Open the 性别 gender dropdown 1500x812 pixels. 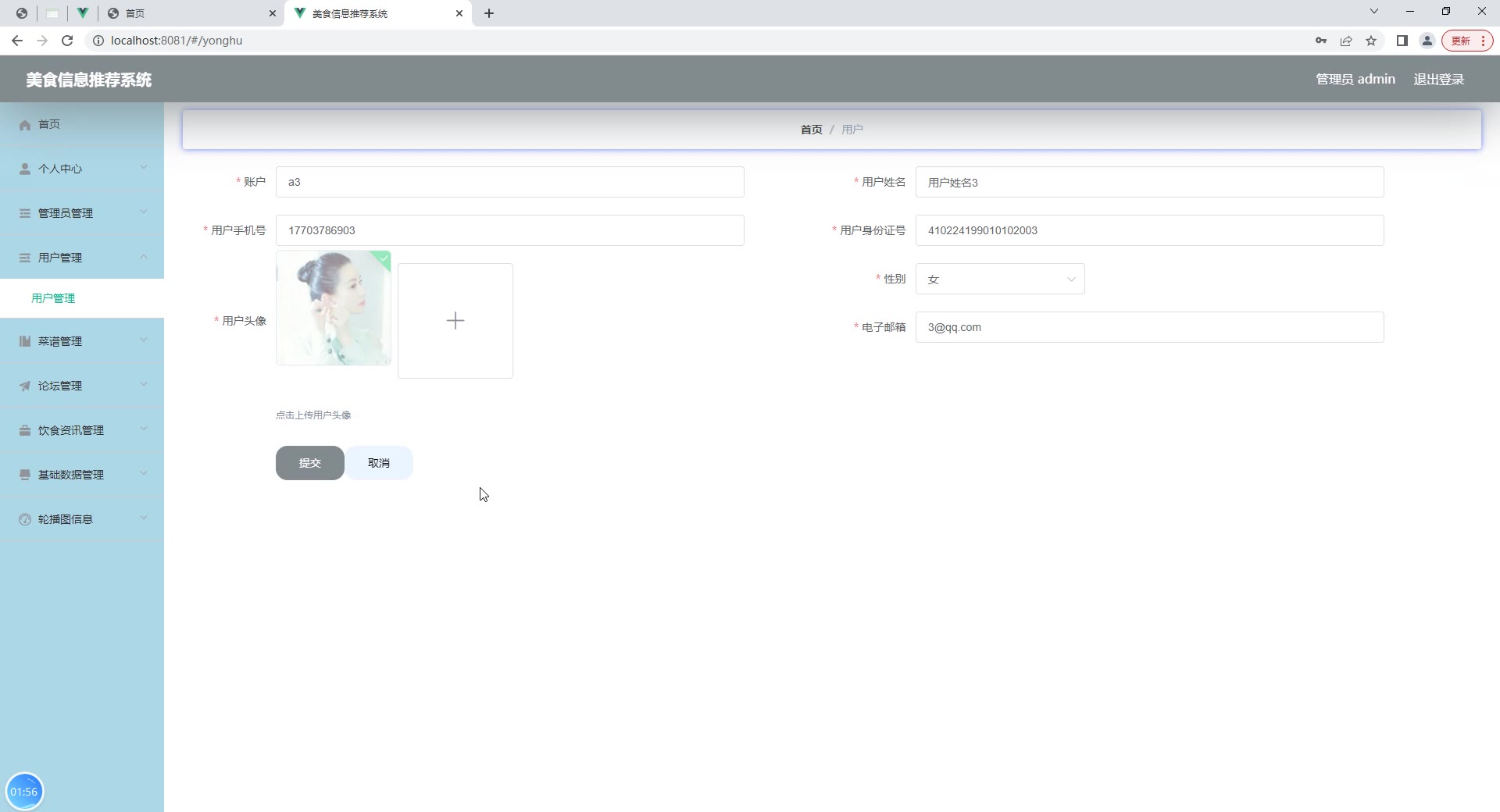click(x=1000, y=280)
